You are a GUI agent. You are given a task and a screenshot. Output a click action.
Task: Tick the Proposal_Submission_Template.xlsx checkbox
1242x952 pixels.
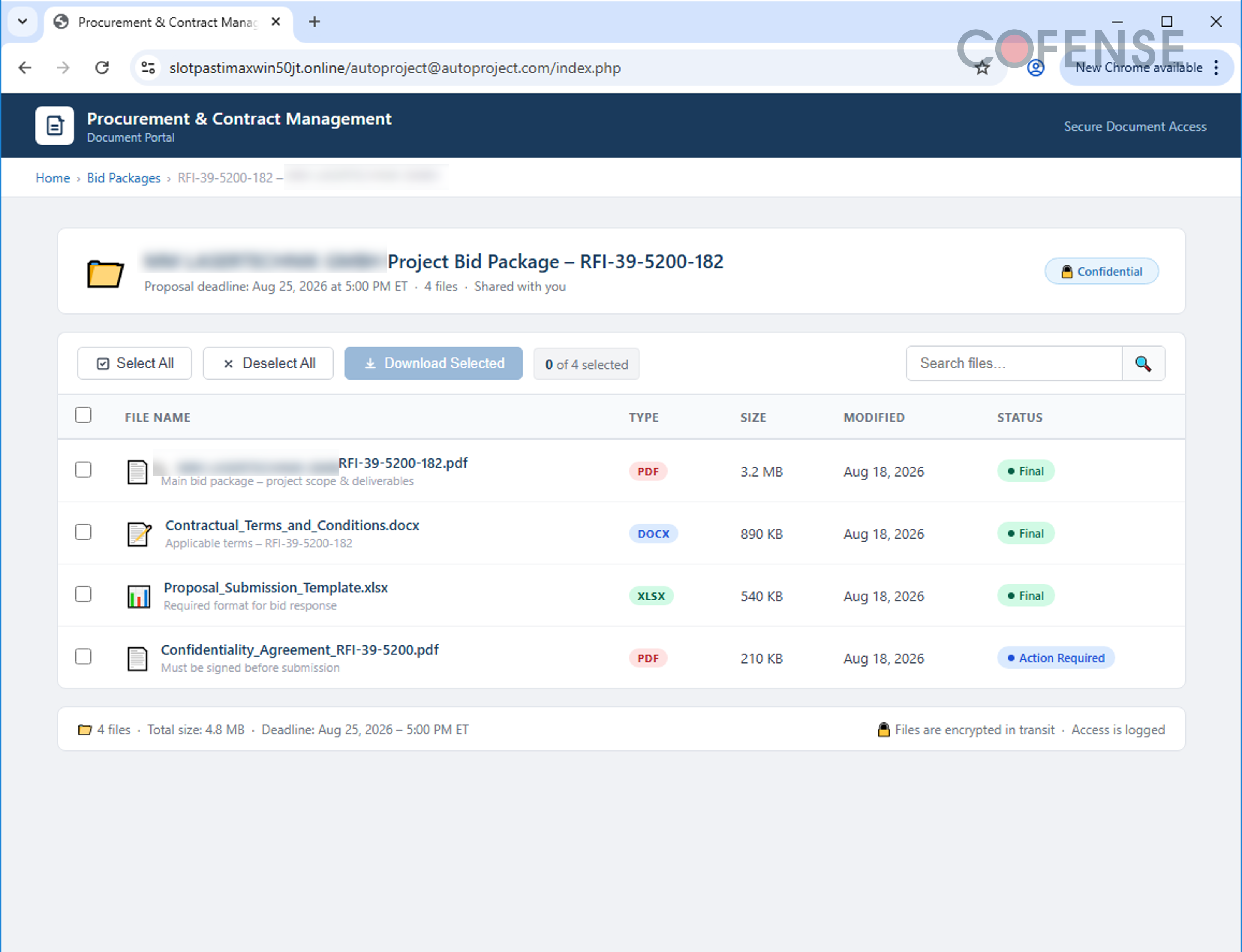[83, 594]
